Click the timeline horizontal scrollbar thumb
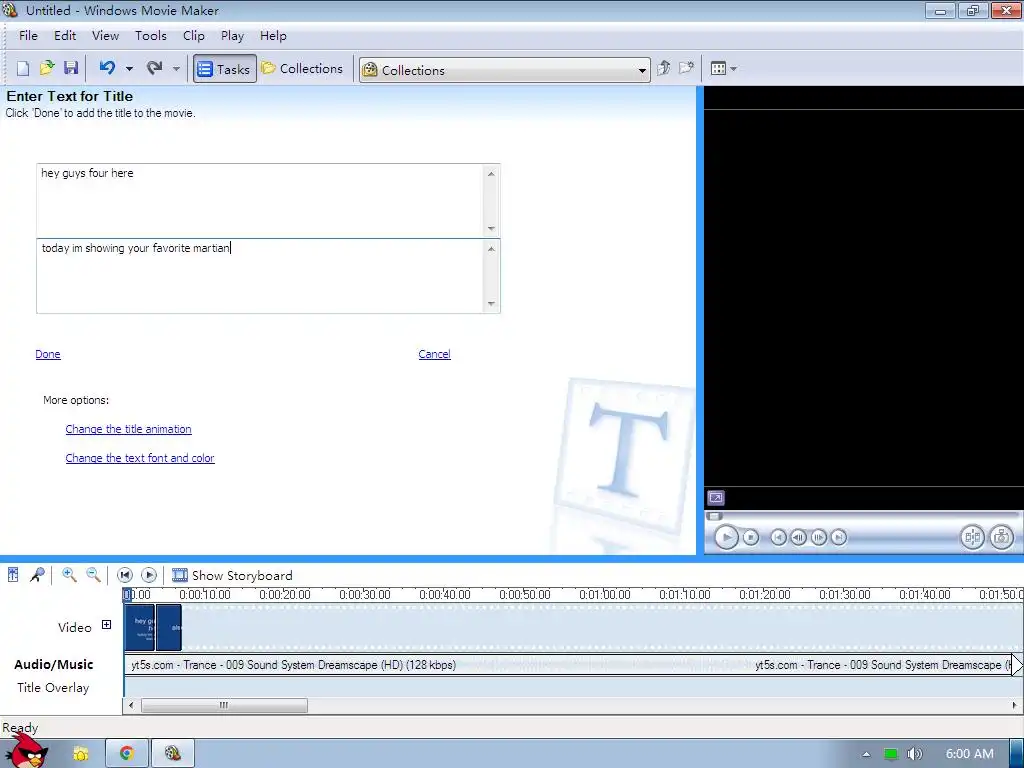 (224, 705)
